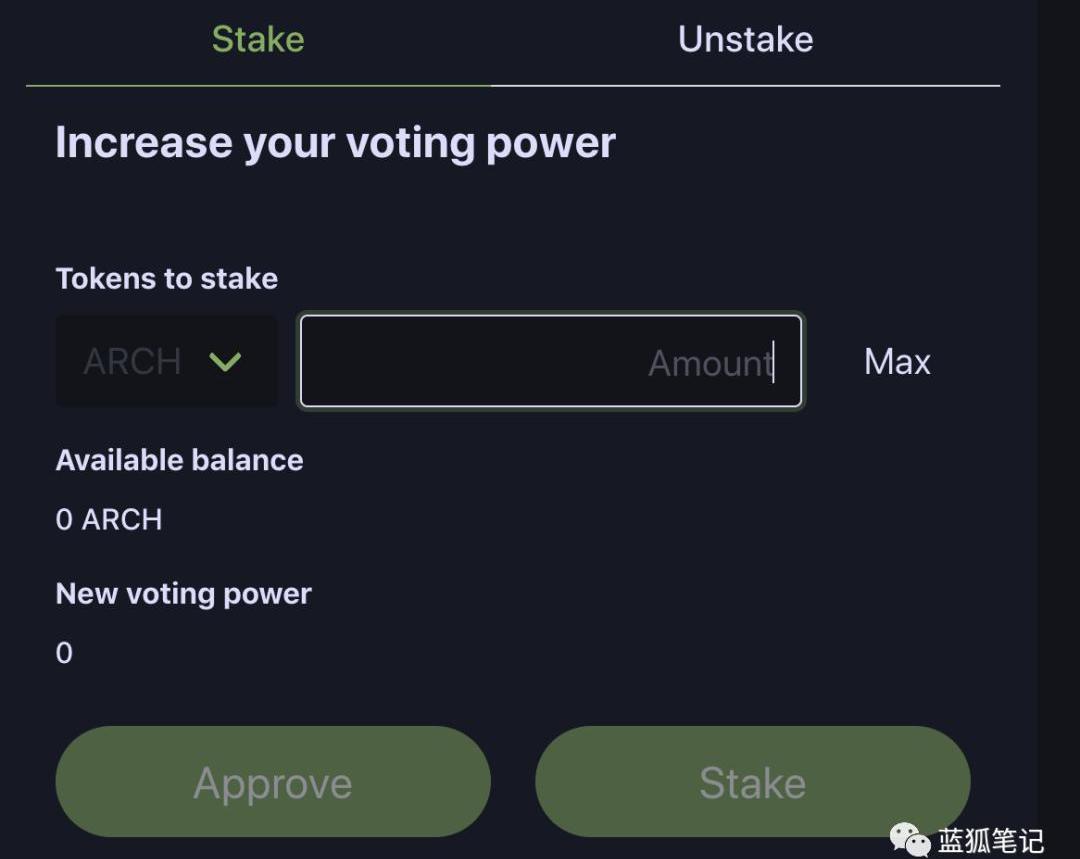Viewport: 1080px width, 859px height.
Task: Click the new voting power value 0
Action: click(x=64, y=653)
